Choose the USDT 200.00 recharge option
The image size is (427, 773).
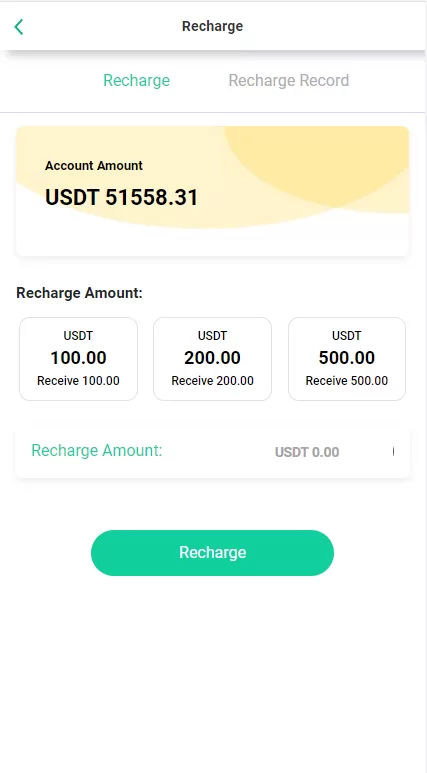[213, 359]
